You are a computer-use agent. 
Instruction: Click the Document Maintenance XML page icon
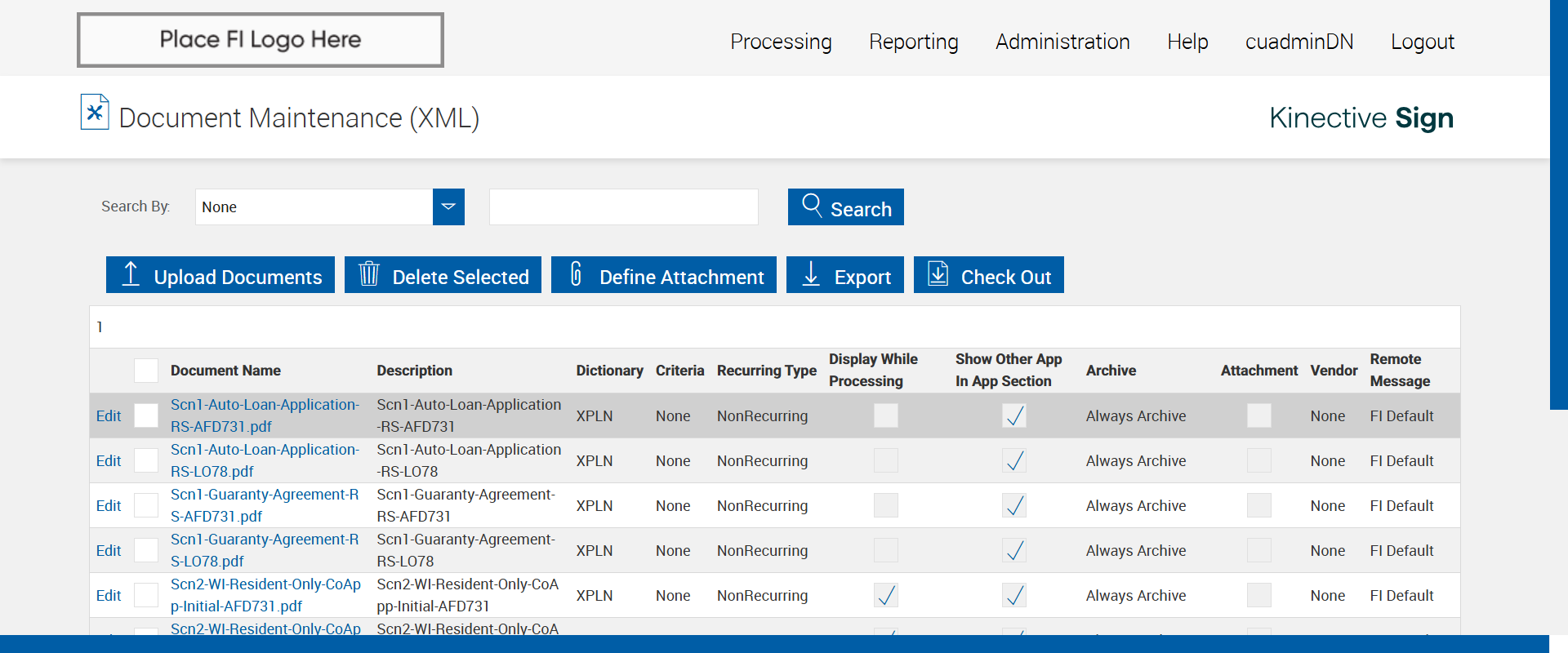95,113
